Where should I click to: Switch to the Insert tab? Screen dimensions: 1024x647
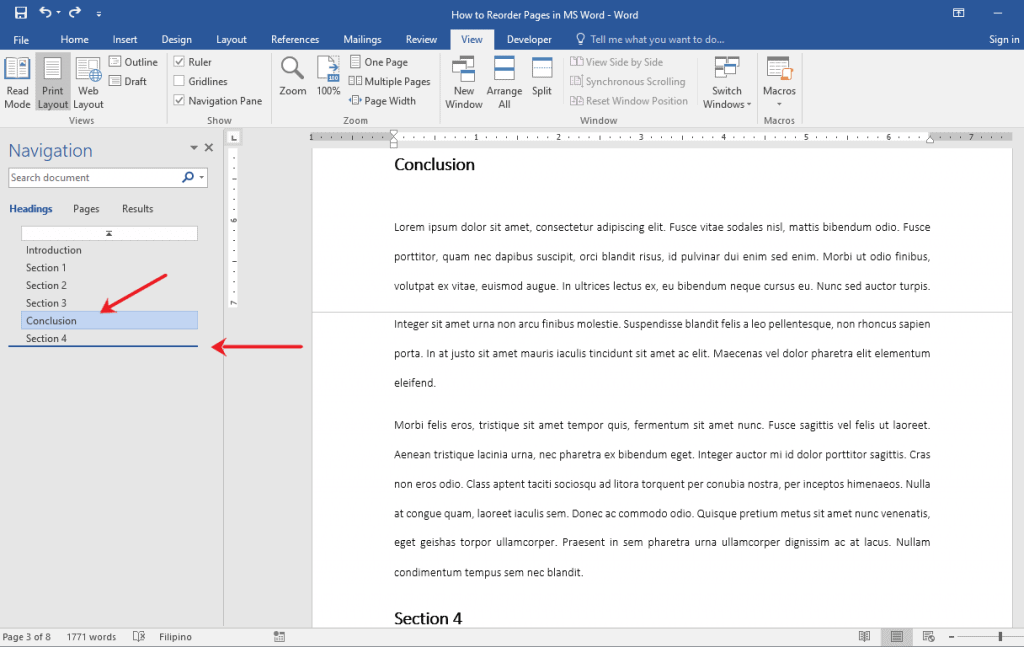tap(125, 39)
